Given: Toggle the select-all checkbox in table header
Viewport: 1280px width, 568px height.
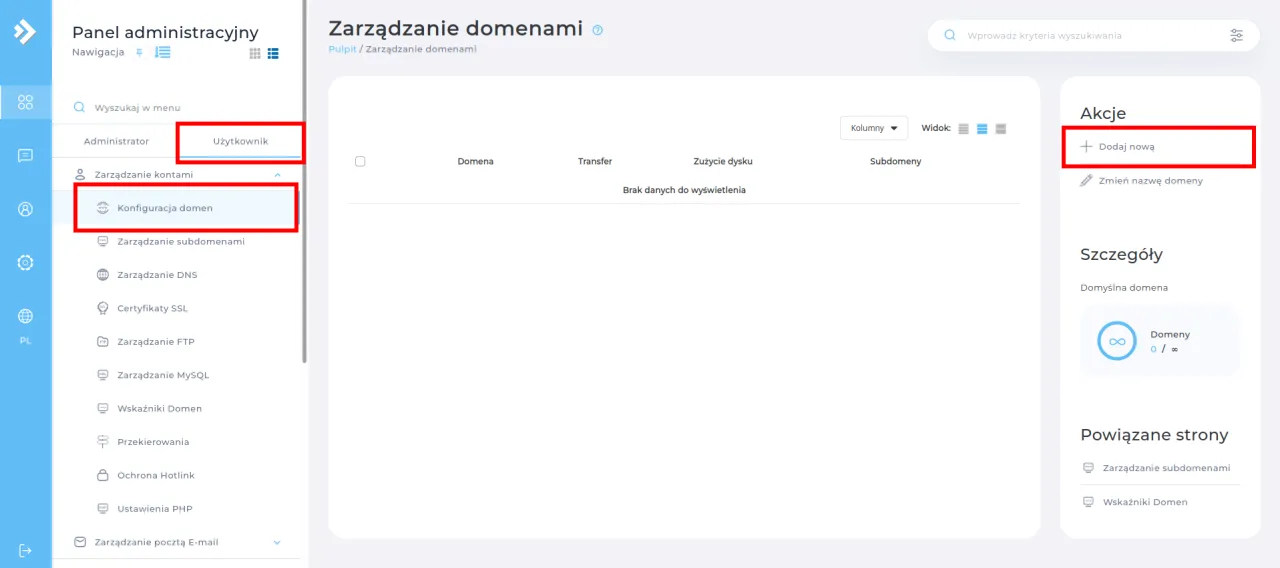Looking at the screenshot, I should point(360,161).
